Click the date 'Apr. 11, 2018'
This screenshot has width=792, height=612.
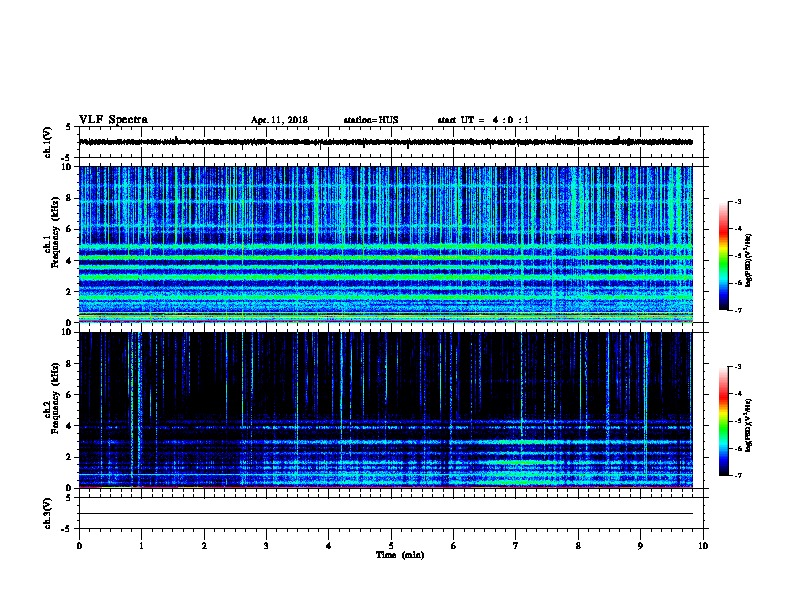[279, 120]
